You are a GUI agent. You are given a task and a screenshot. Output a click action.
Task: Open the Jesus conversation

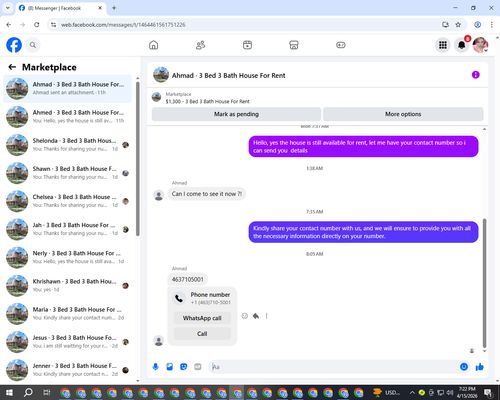click(68, 342)
